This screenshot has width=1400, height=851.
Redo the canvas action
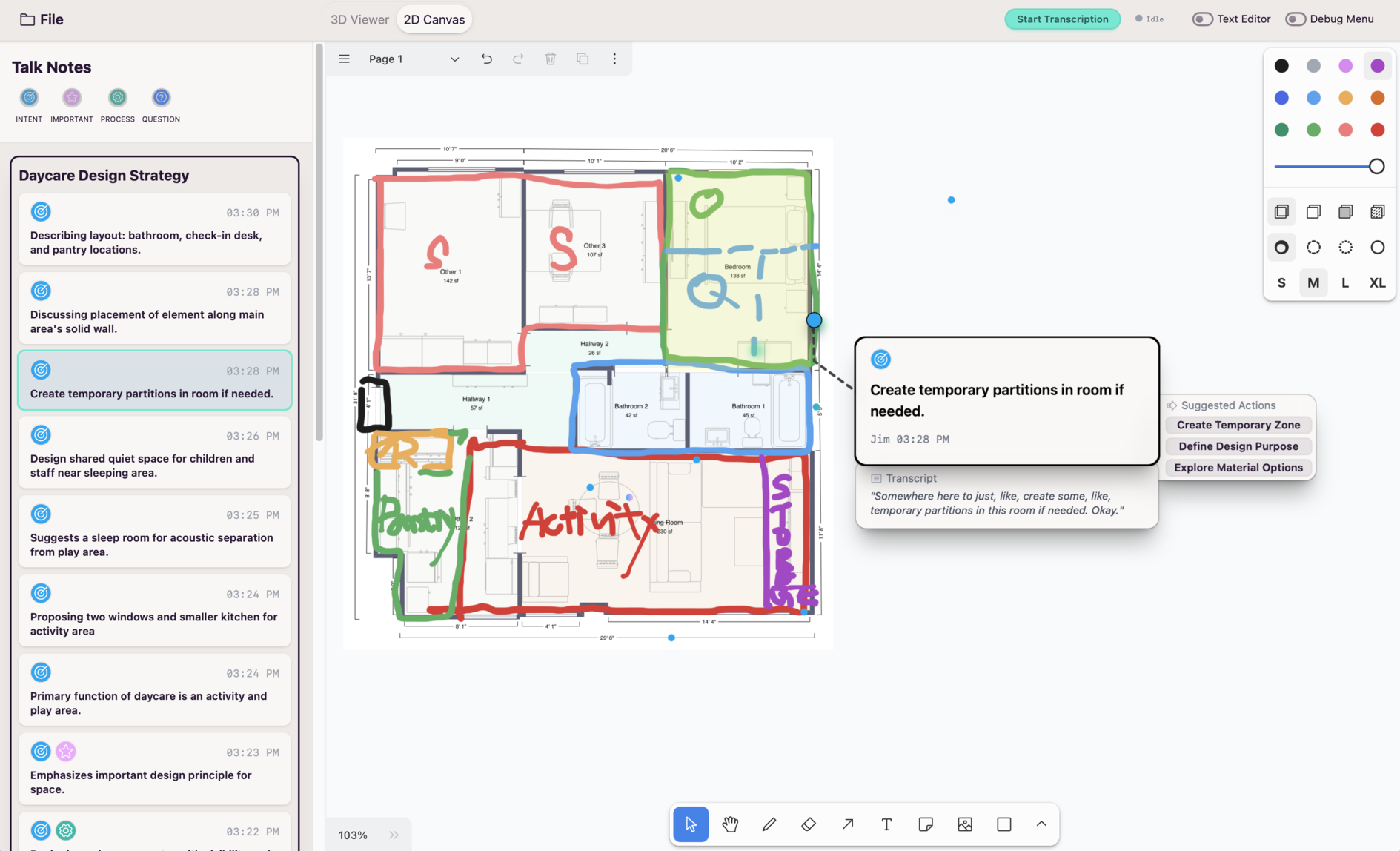[519, 59]
